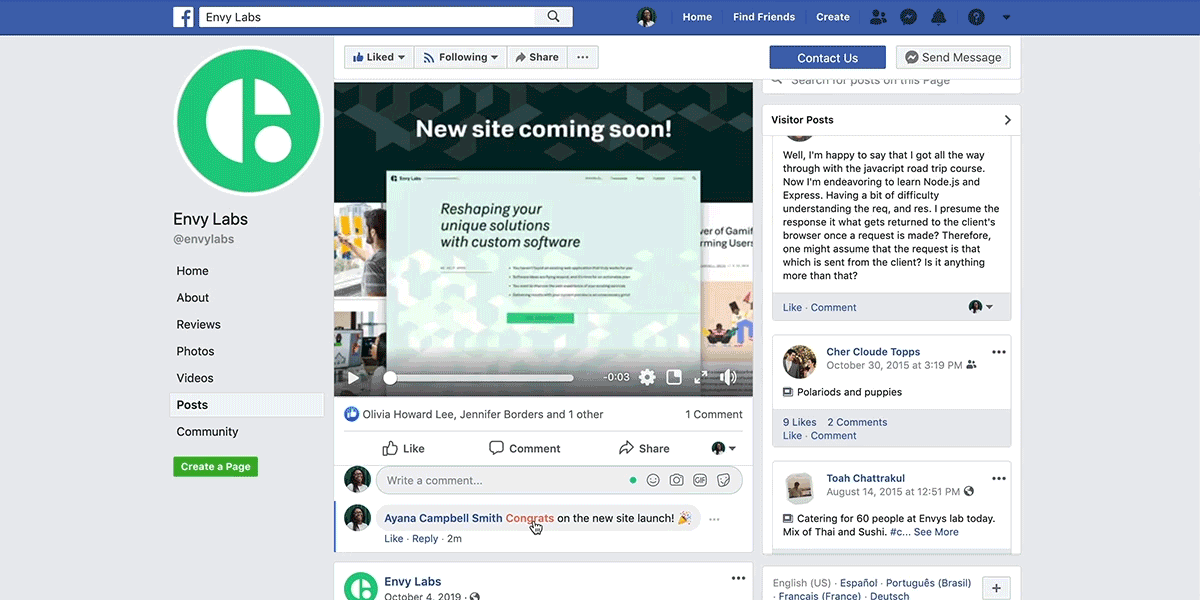This screenshot has height=600, width=1200.
Task: Mute the video volume icon
Action: 729,377
